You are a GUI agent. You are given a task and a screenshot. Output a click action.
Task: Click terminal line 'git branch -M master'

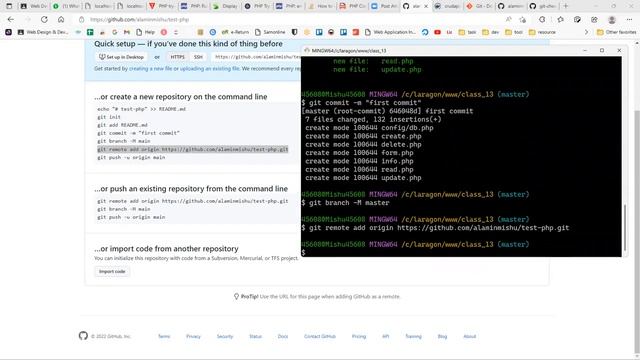345,203
